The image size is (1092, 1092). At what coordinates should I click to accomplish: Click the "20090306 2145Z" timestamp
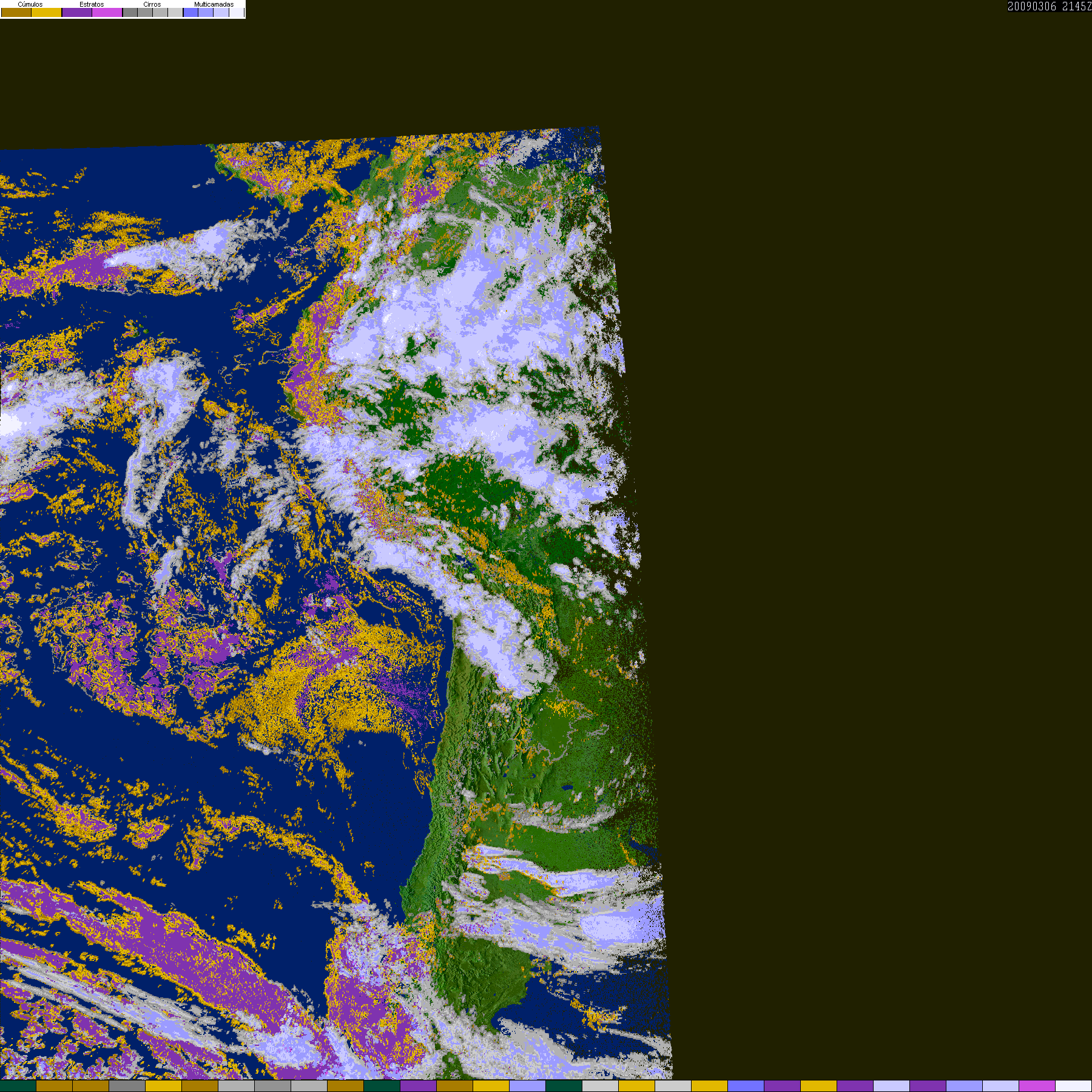(1050, 7)
